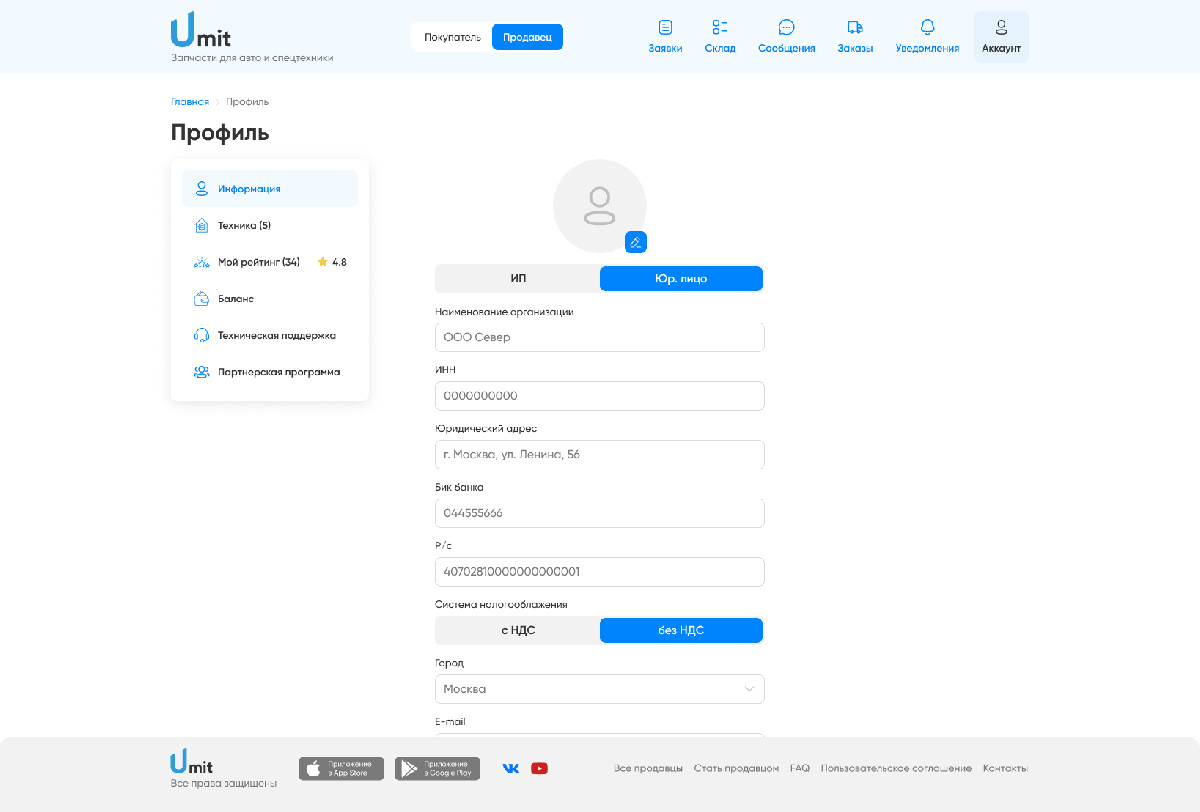Choose с НДС taxation option

tap(518, 630)
